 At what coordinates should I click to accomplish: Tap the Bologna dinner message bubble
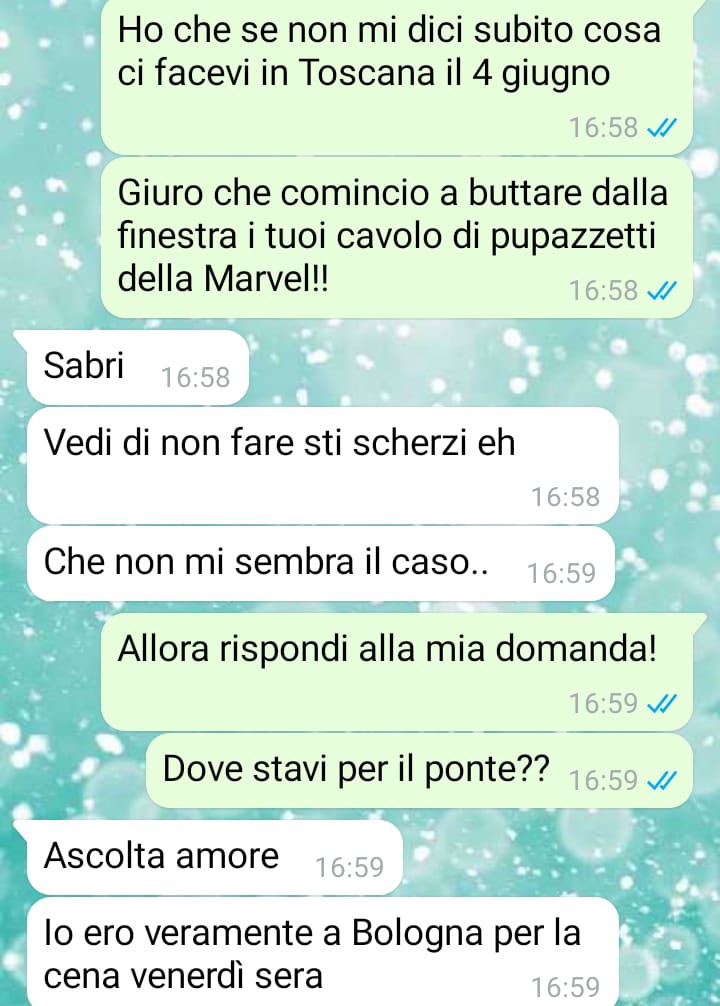[322, 952]
